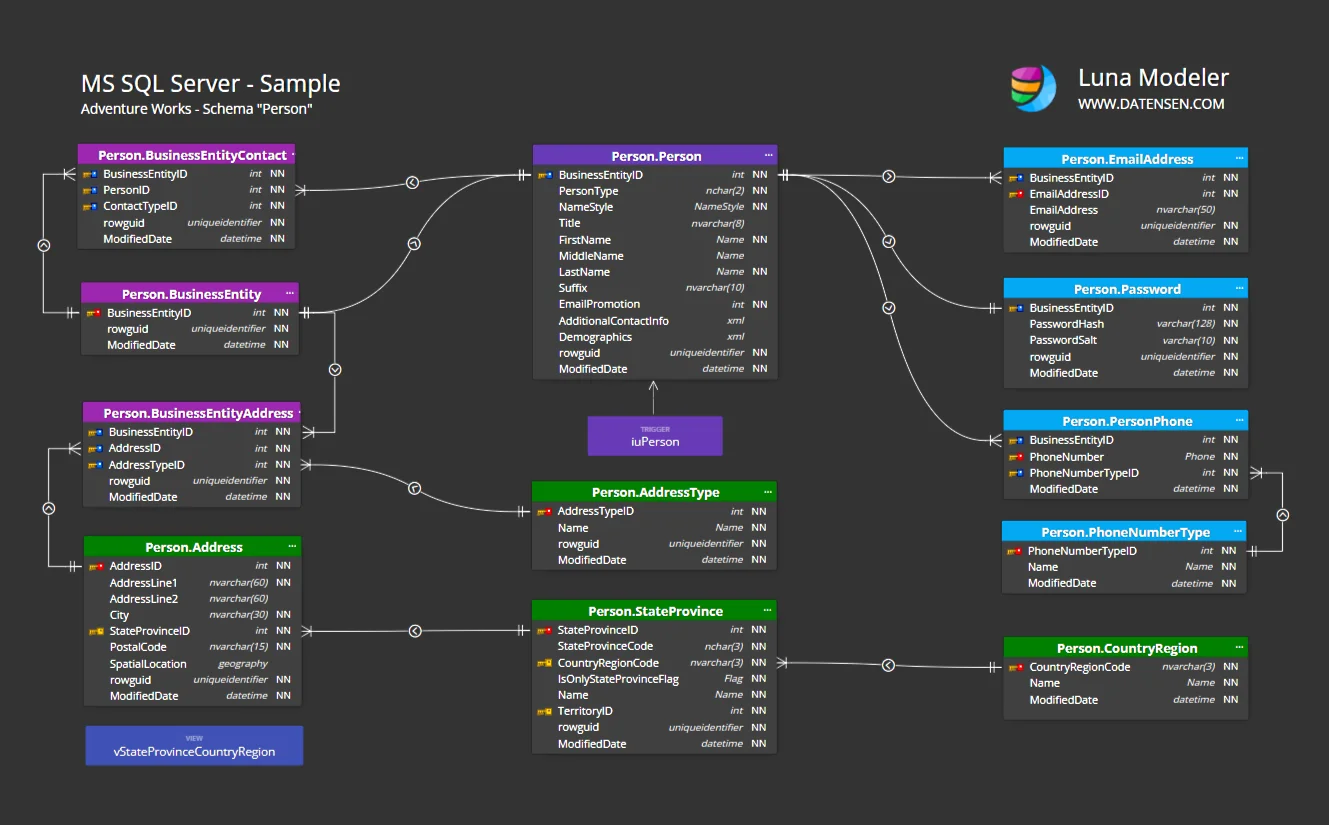The width and height of the screenshot is (1329, 825).
Task: Open the ellipsis menu on Person.PersonPhone table
Action: 1239,421
